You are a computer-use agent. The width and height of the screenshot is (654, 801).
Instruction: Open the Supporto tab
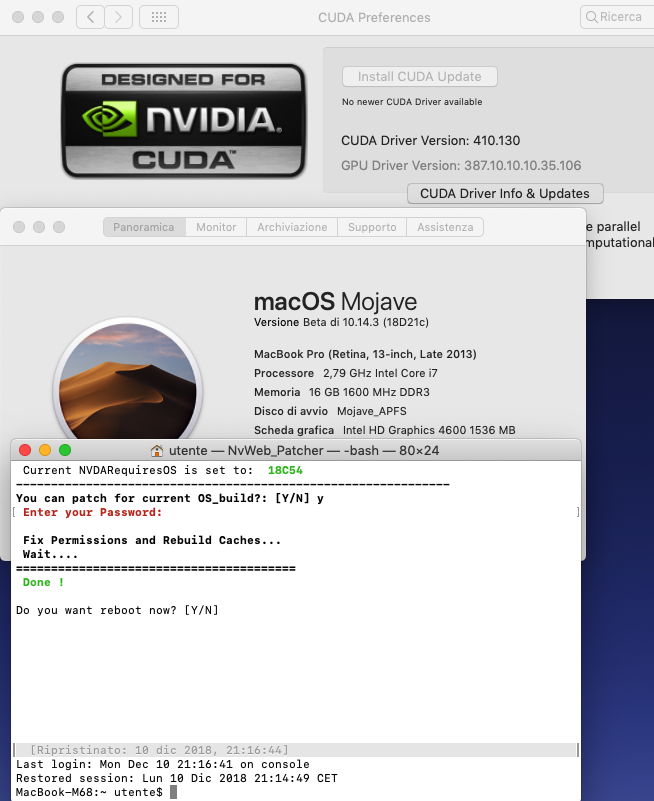point(372,227)
